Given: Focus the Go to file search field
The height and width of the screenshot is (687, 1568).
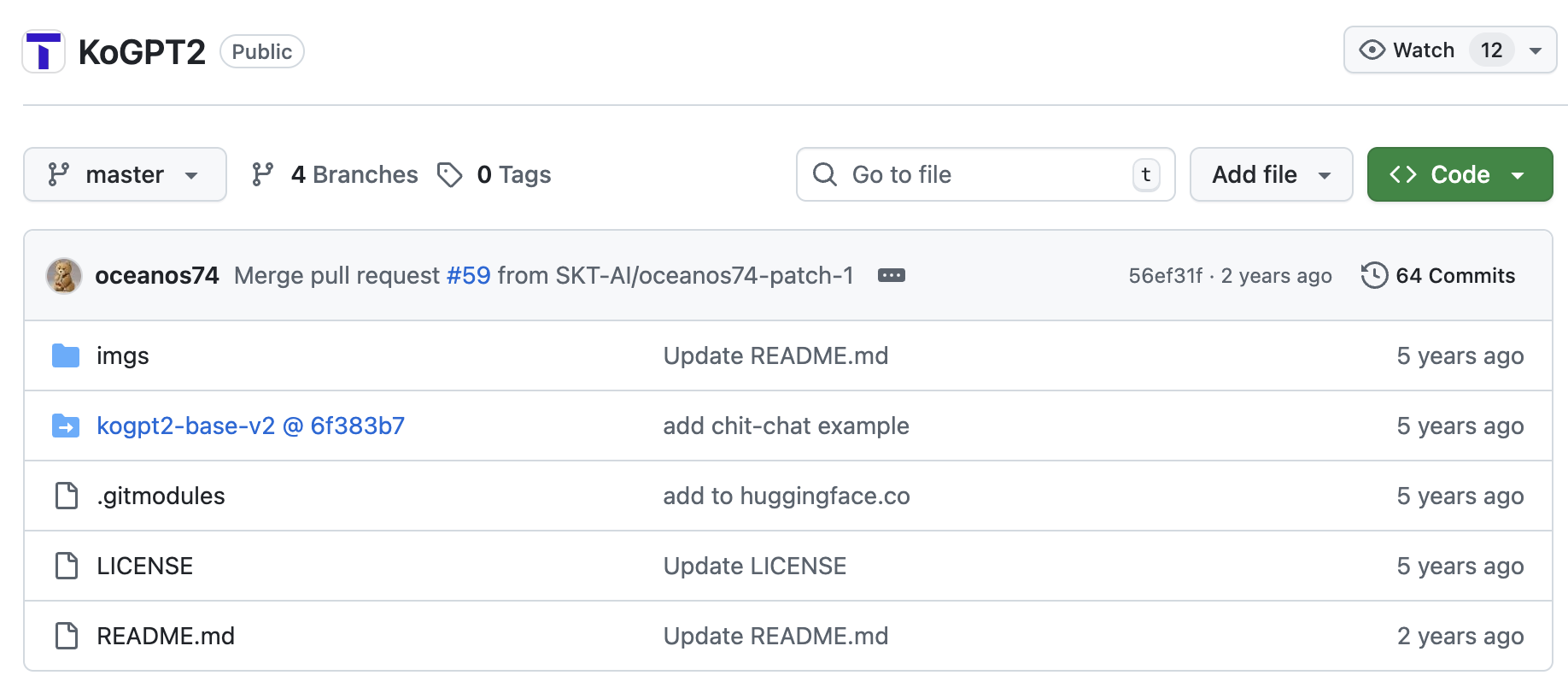Looking at the screenshot, I should [x=986, y=174].
